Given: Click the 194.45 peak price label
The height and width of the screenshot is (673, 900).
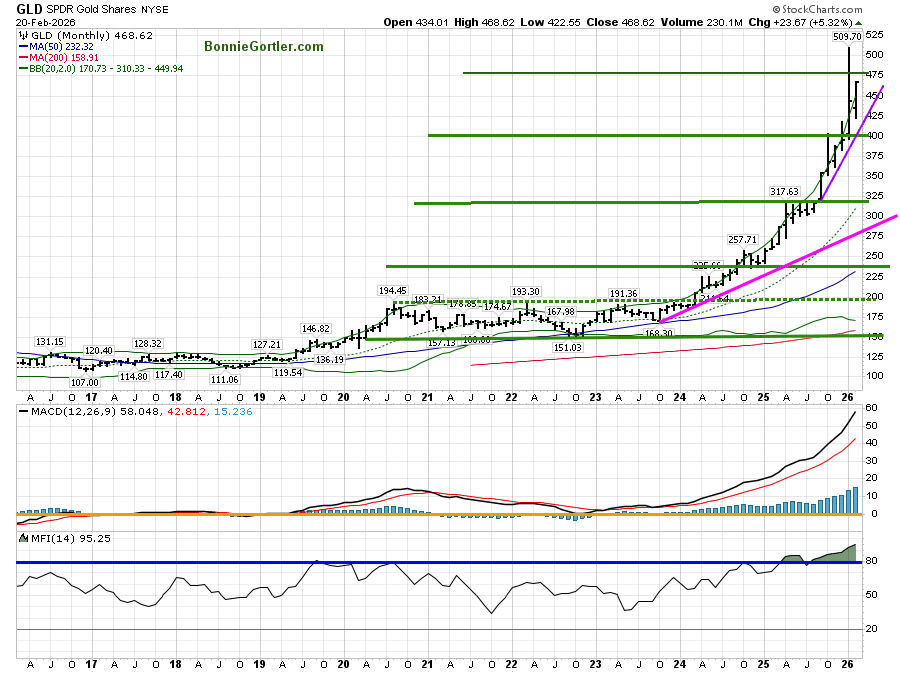Looking at the screenshot, I should pyautogui.click(x=392, y=290).
